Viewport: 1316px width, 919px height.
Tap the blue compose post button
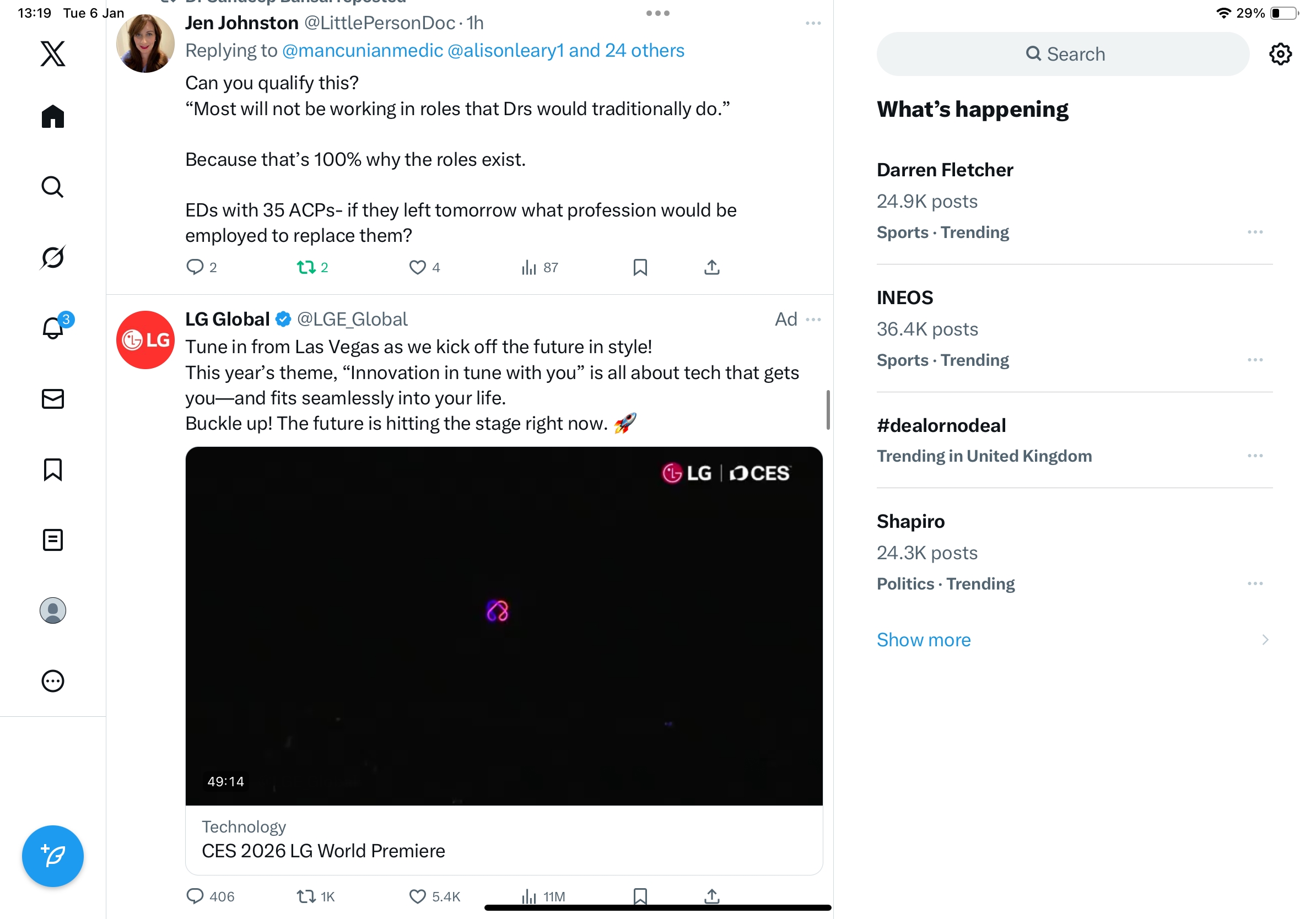tap(53, 856)
